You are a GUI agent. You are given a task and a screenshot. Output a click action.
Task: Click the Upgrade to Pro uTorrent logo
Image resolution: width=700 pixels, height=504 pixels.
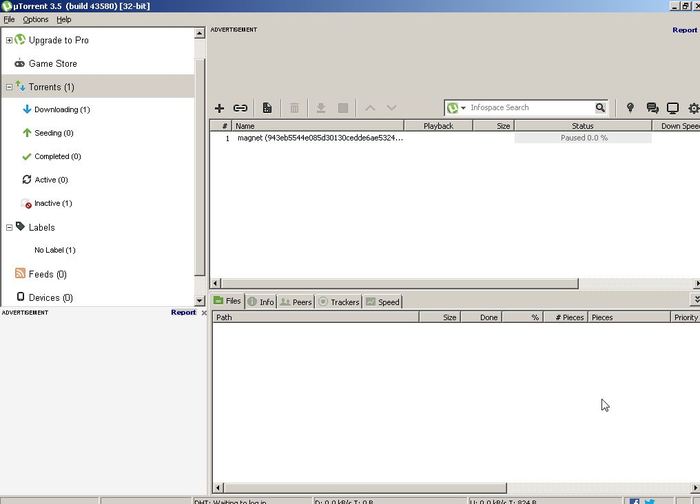coord(20,39)
